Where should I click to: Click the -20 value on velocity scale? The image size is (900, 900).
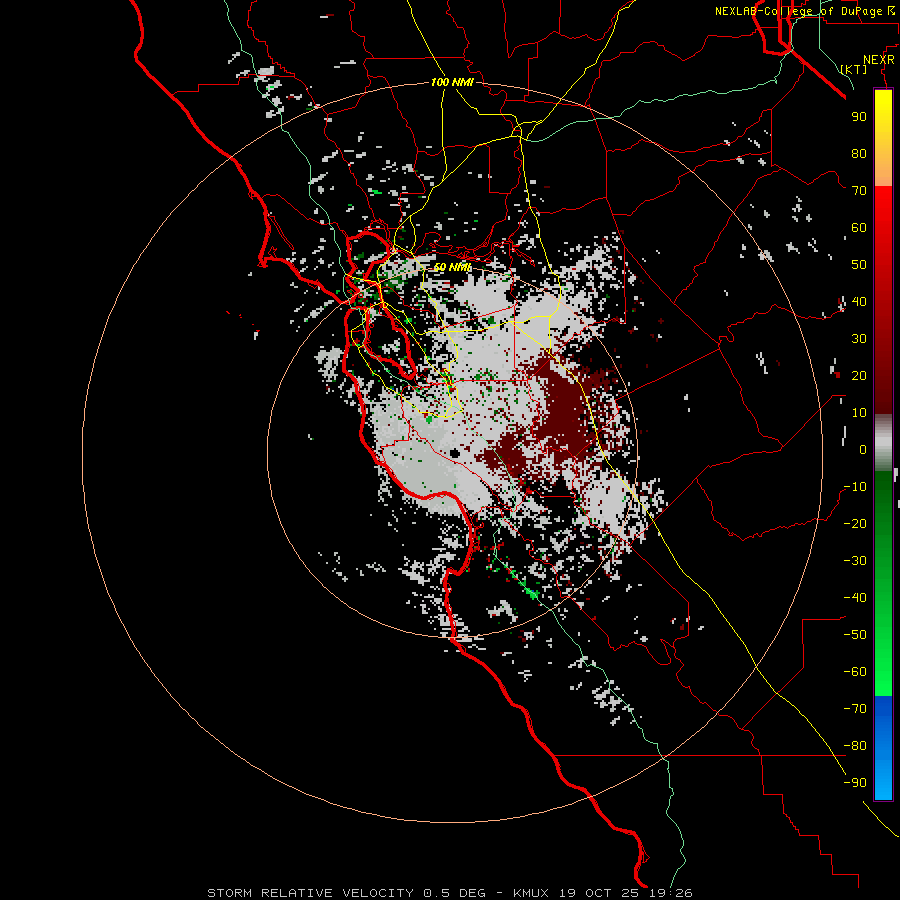[855, 523]
